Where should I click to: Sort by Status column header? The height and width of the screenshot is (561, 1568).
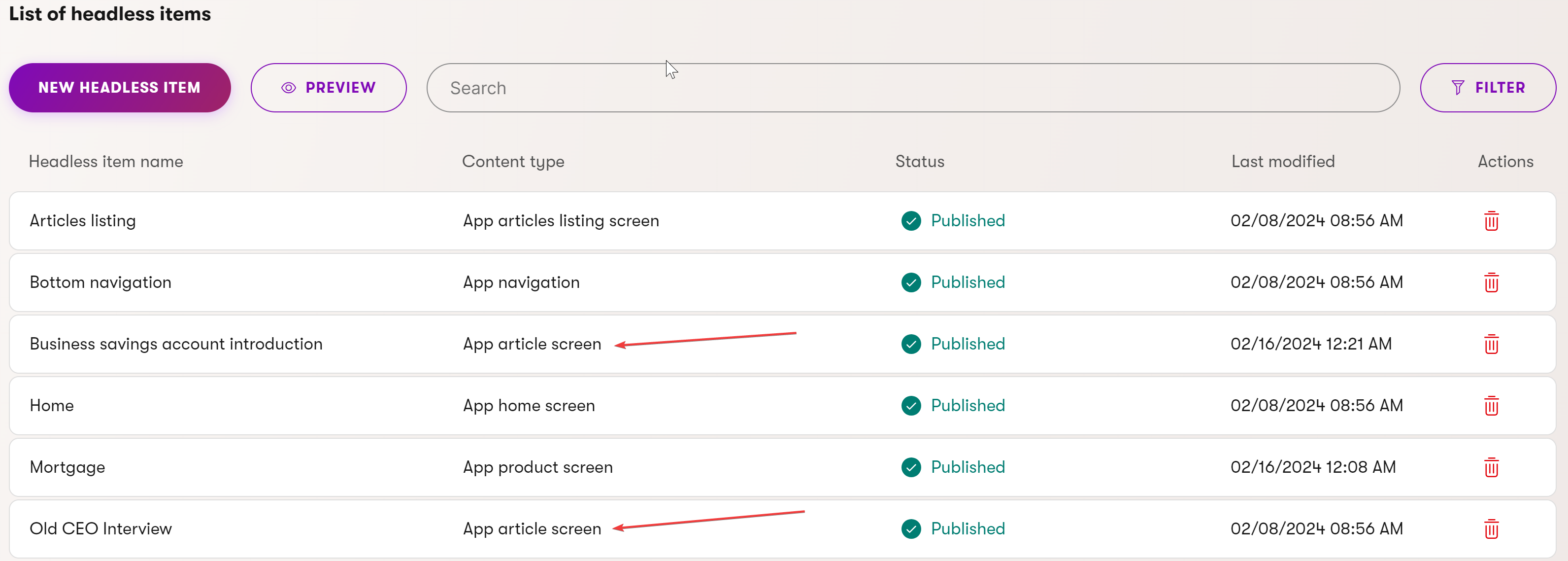point(920,161)
